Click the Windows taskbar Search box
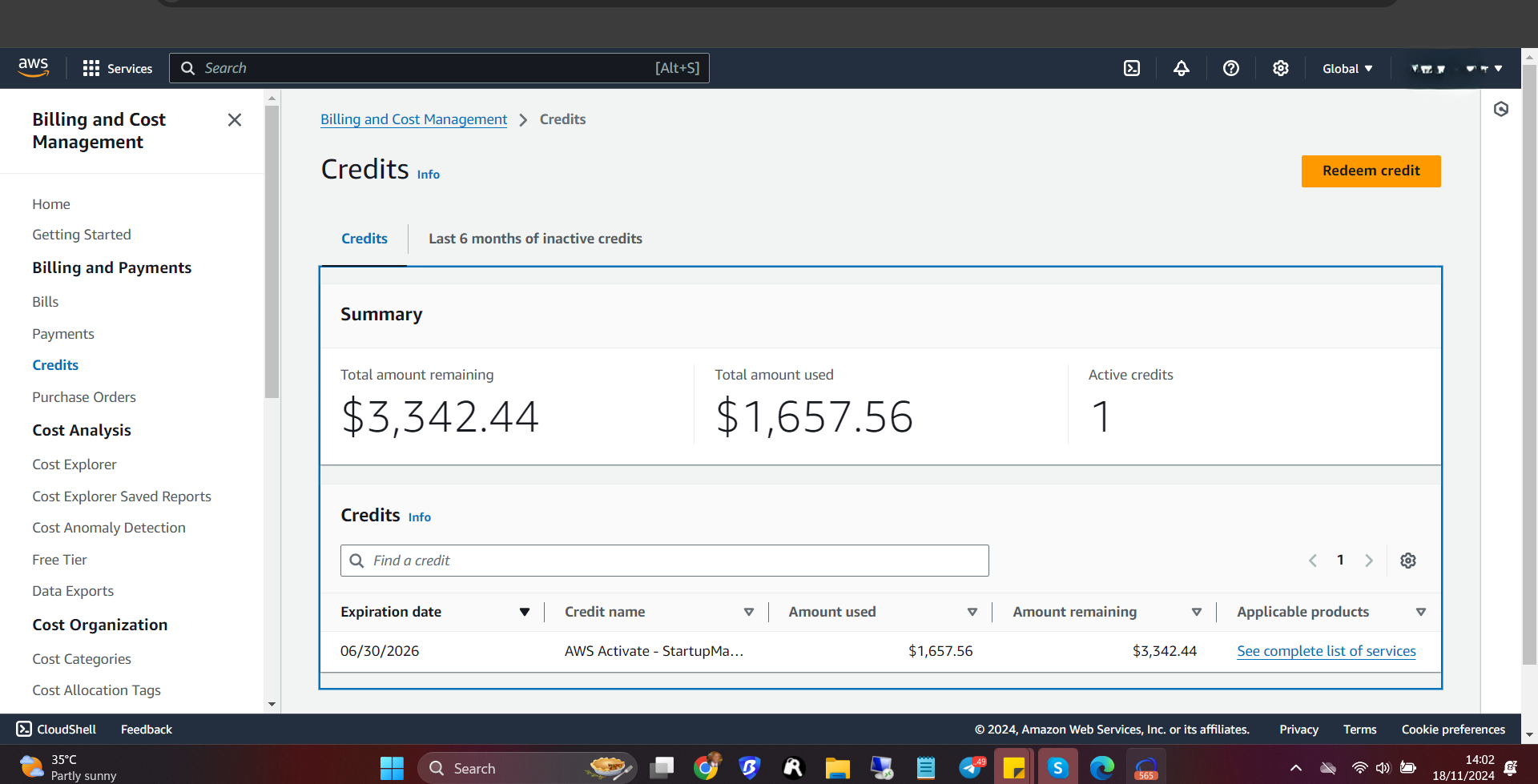The width and height of the screenshot is (1538, 784). (x=527, y=768)
